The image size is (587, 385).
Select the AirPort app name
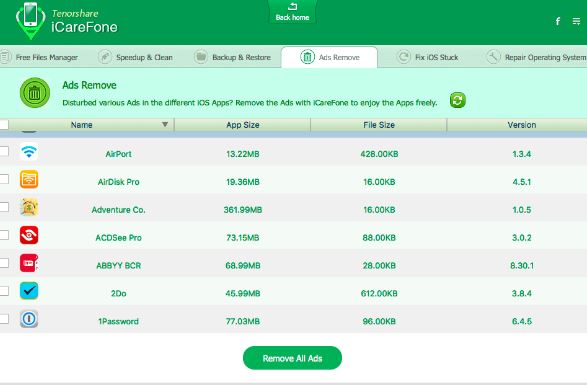pyautogui.click(x=118, y=154)
